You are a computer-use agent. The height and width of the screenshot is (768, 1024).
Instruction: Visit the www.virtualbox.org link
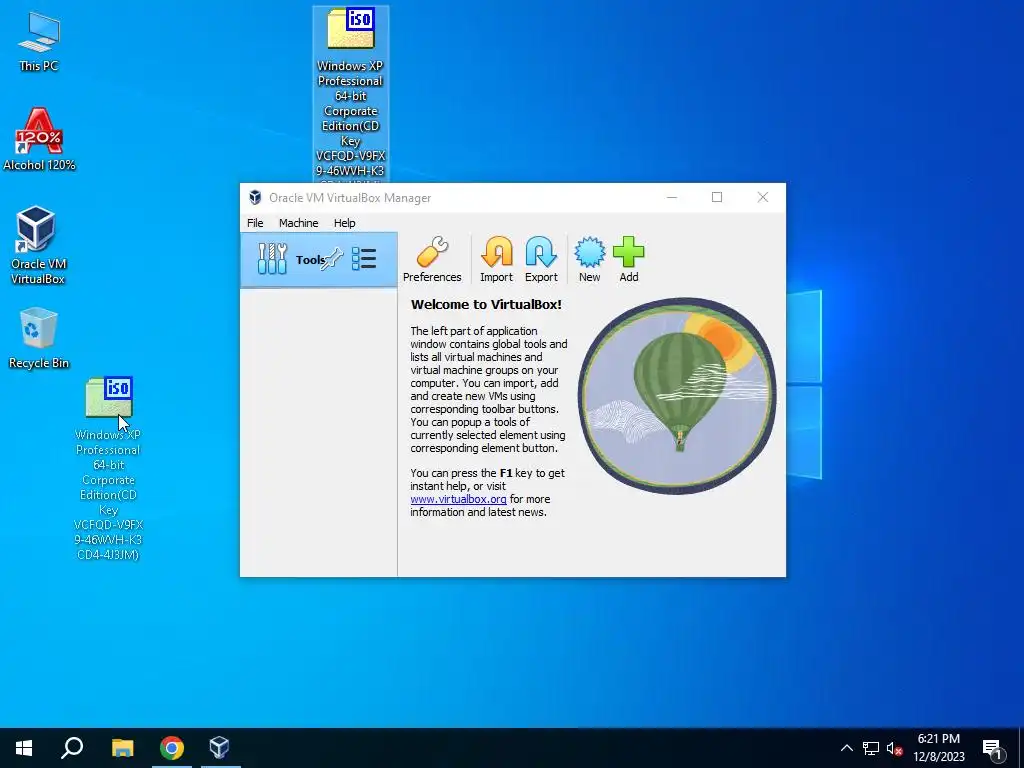pos(458,499)
